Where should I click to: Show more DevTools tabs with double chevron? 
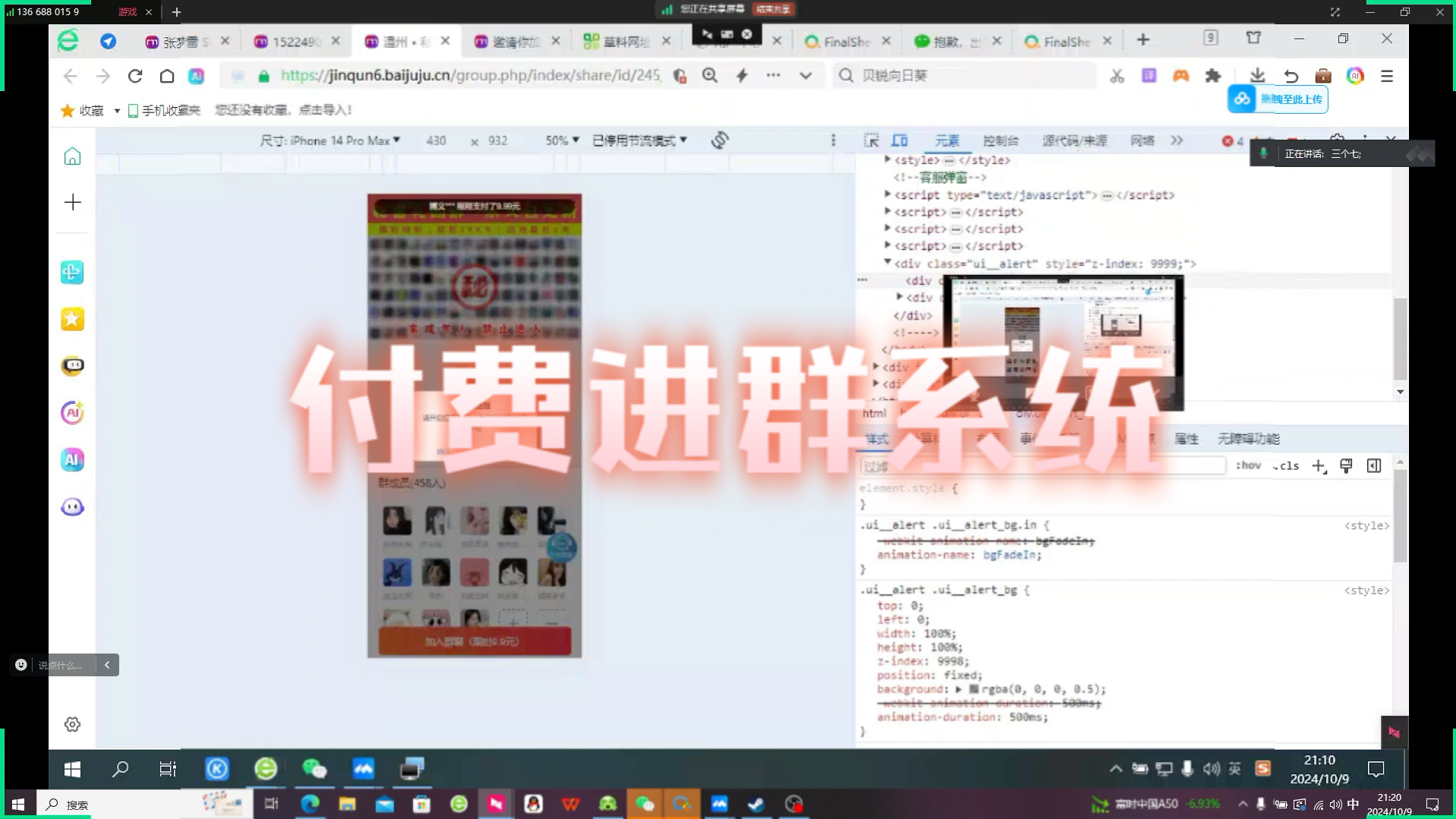point(1177,140)
